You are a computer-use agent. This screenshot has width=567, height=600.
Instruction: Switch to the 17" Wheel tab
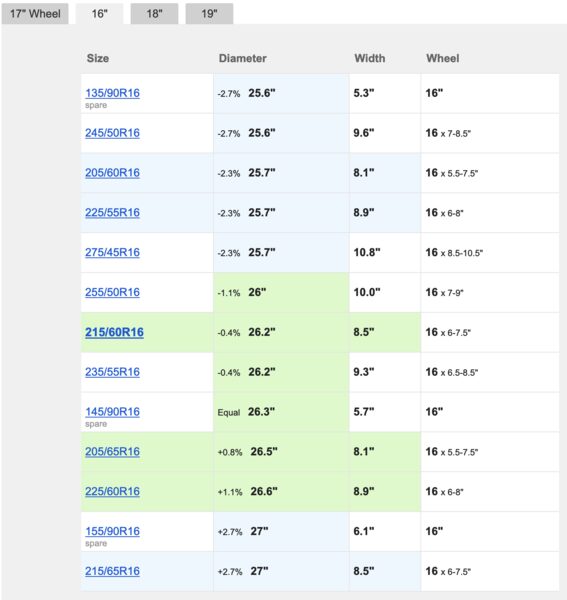pyautogui.click(x=35, y=14)
